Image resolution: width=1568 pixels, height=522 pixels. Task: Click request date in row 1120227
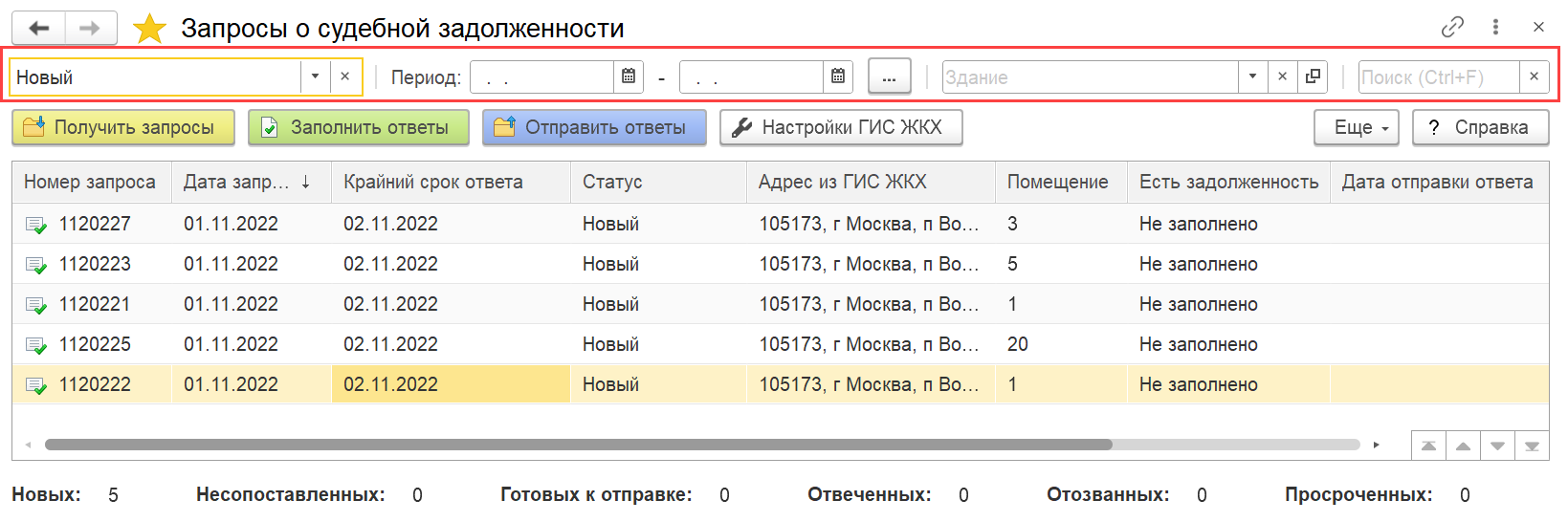coord(231,224)
